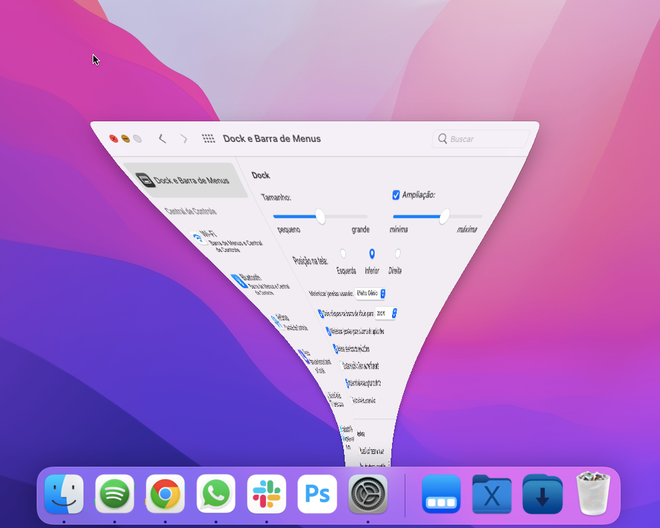Click the Tamanho label
Screen dimensions: 660x528
[276, 197]
